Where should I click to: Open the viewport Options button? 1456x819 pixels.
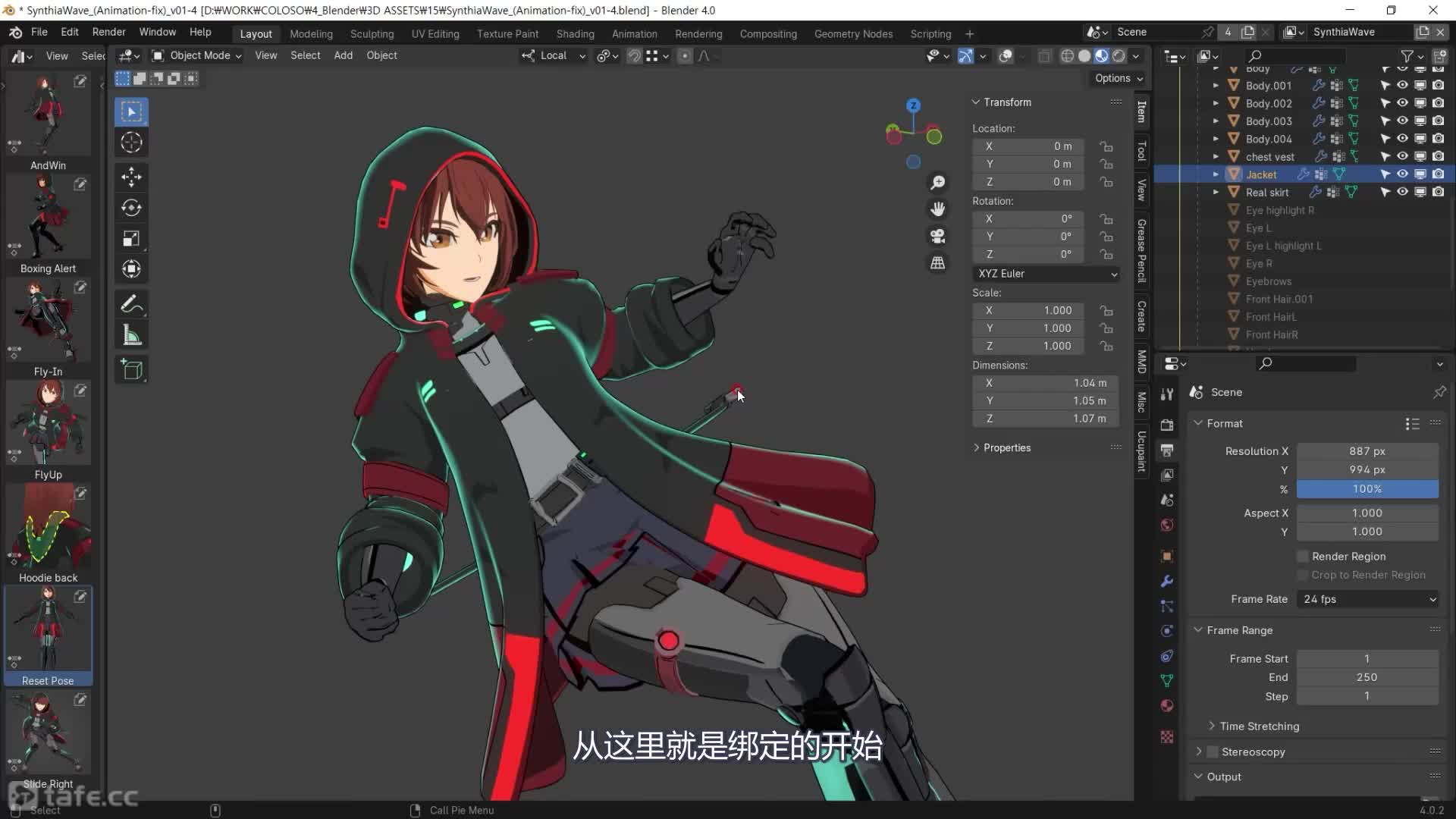coord(1118,78)
